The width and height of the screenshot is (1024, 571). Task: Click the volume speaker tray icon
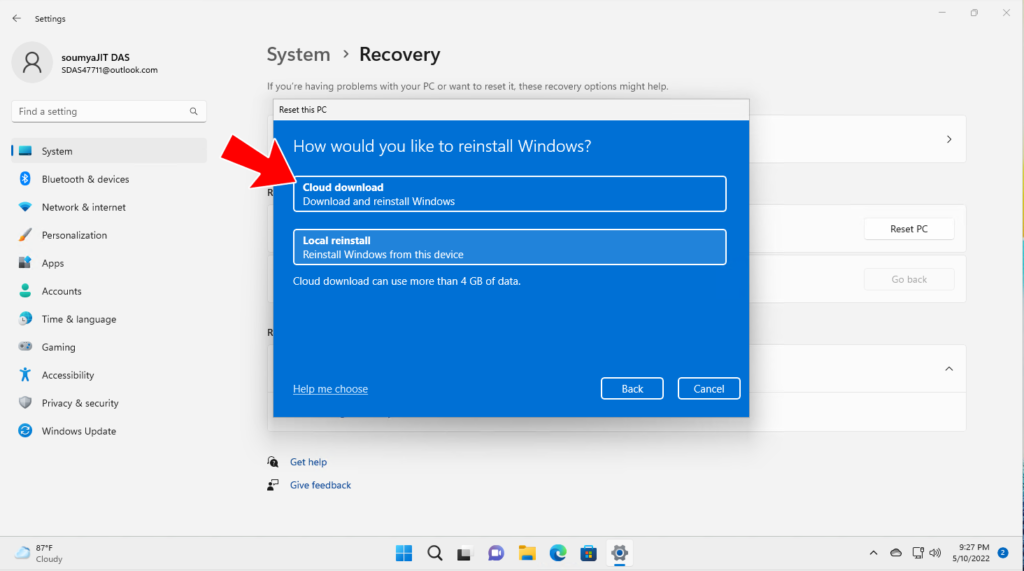click(x=935, y=553)
